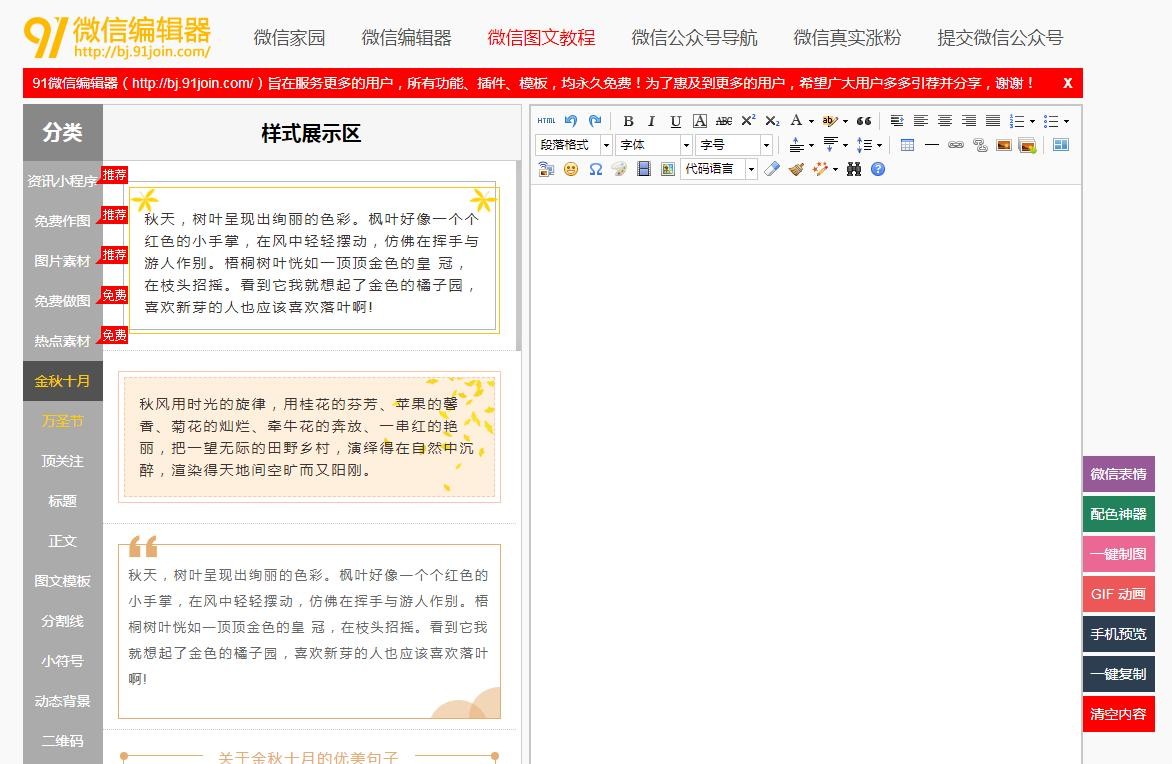This screenshot has width=1172, height=764.
Task: Select 金秋十月 category in sidebar
Action: pos(62,381)
